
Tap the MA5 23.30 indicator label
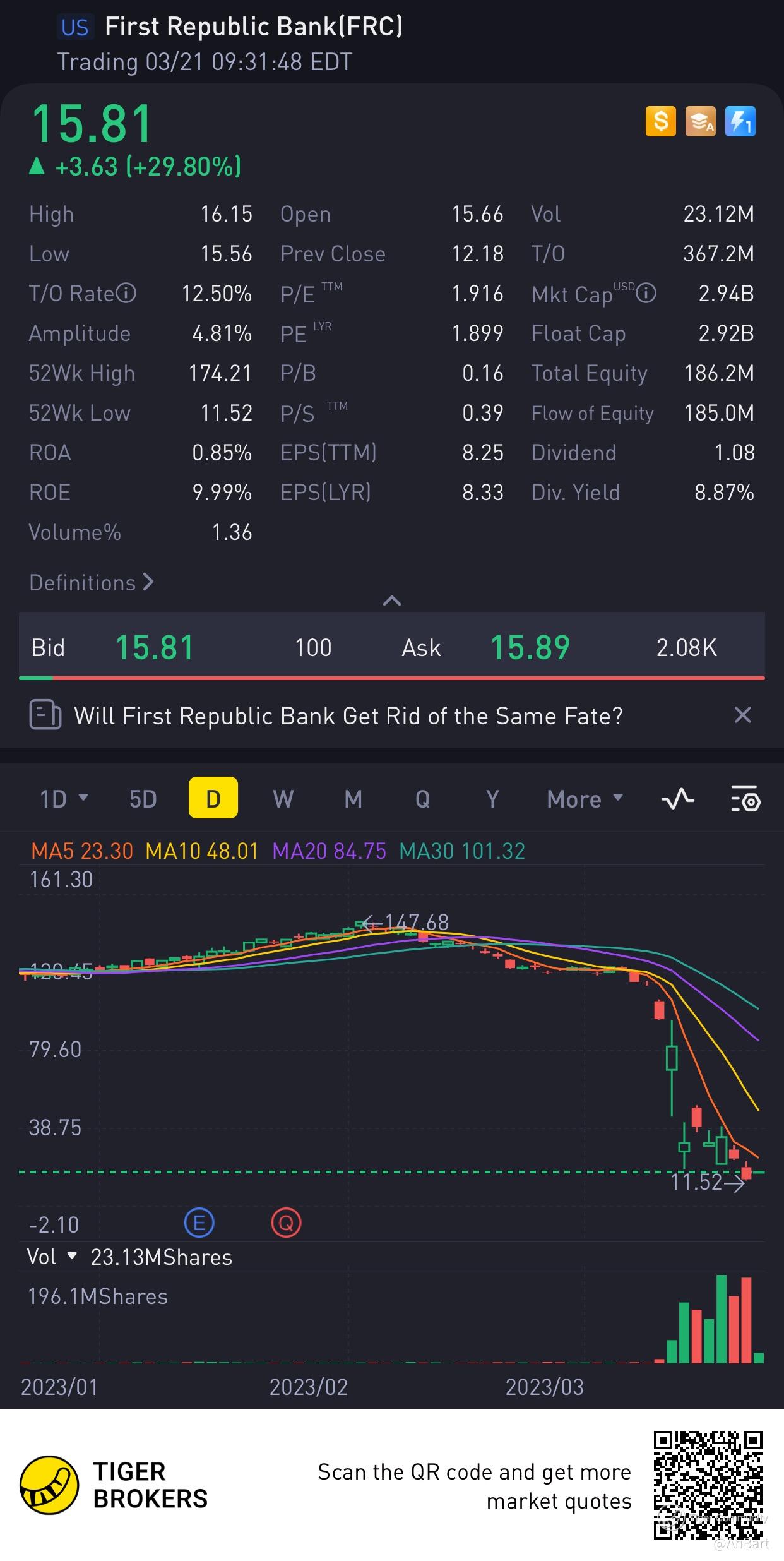82,851
